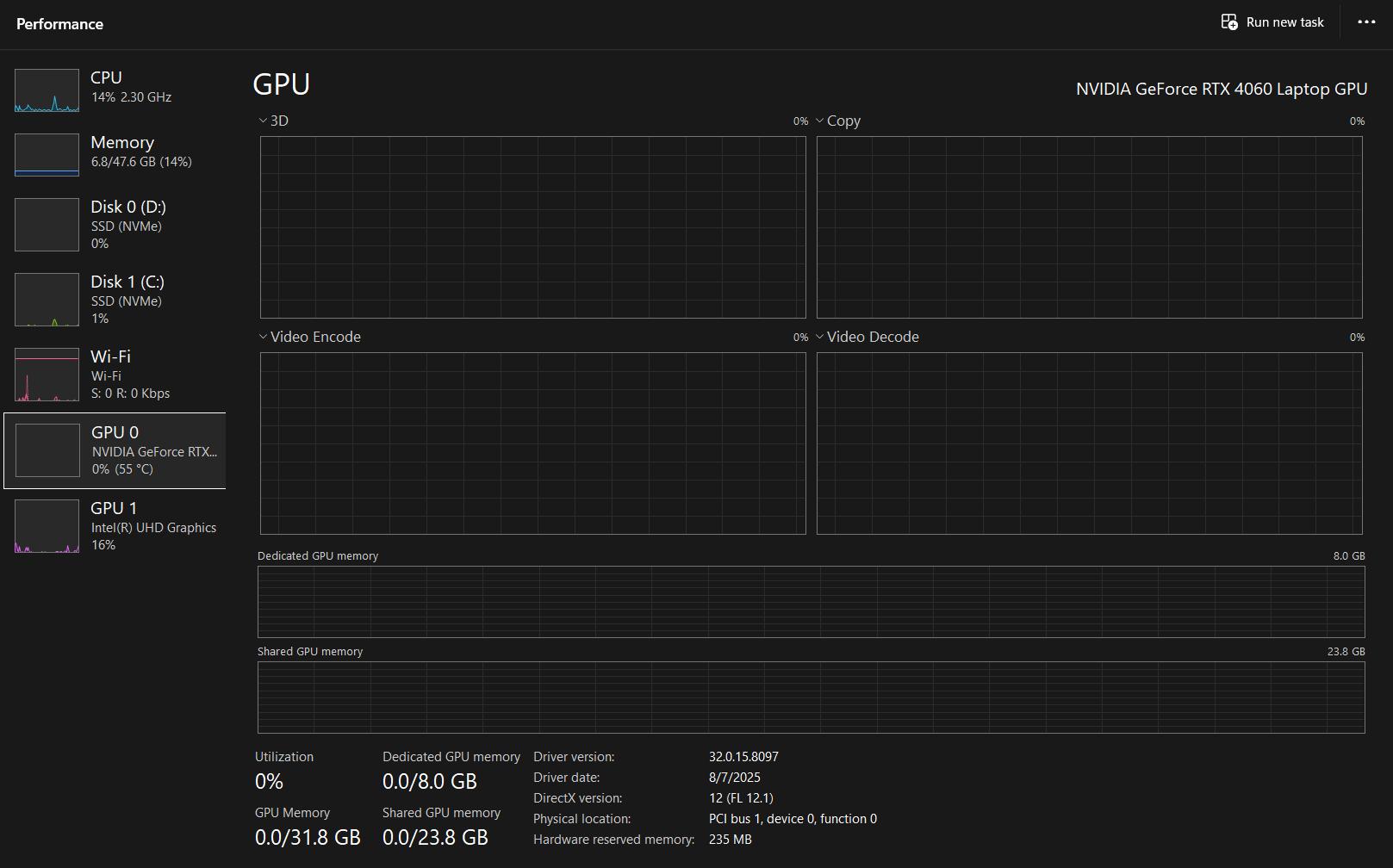Click the Disk 1 (C:) graph thumbnail

click(47, 300)
